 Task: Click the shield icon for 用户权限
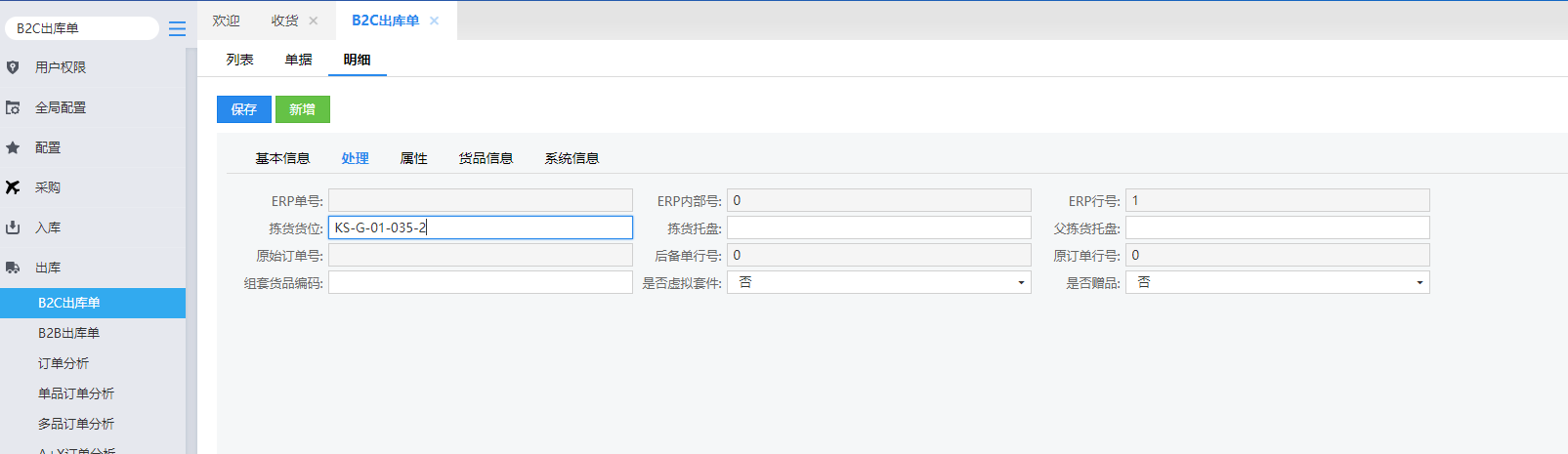point(13,67)
